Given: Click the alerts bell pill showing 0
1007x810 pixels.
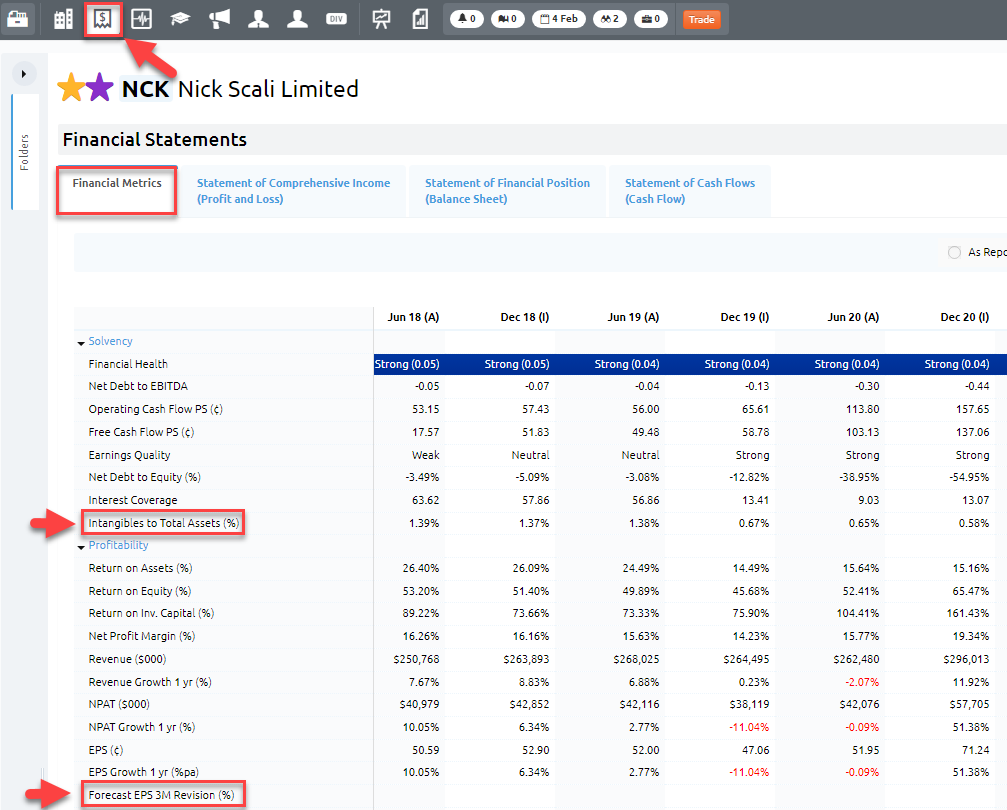Looking at the screenshot, I should coord(467,19).
